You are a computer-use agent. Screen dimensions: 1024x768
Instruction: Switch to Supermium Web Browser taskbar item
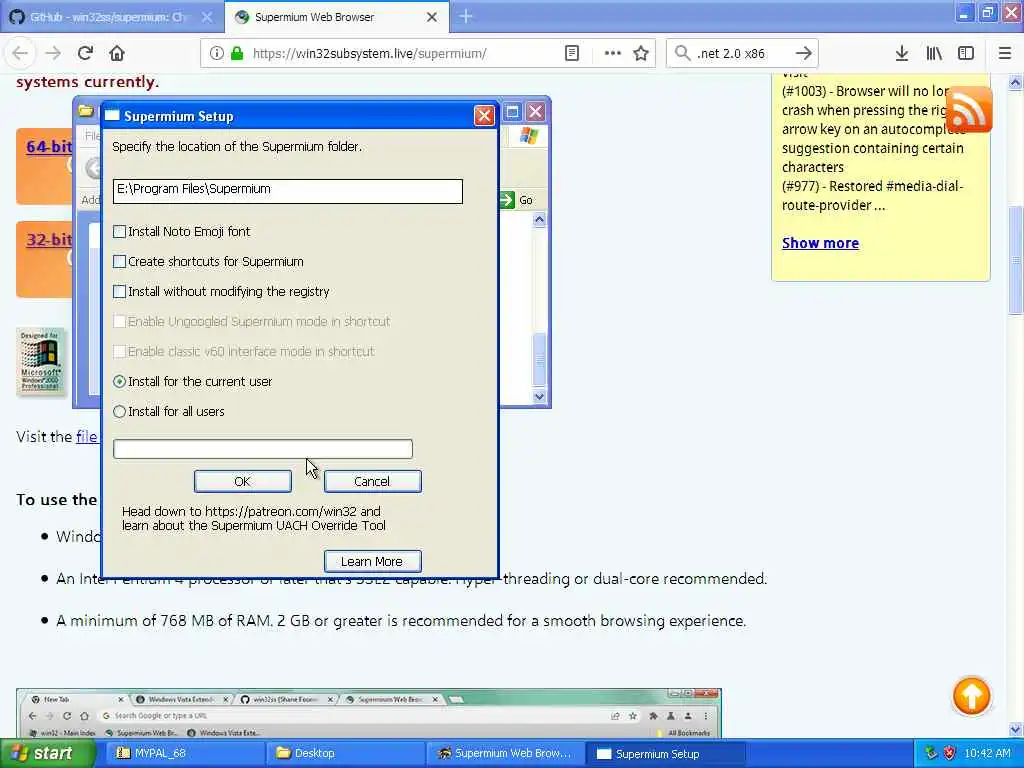[x=504, y=753]
